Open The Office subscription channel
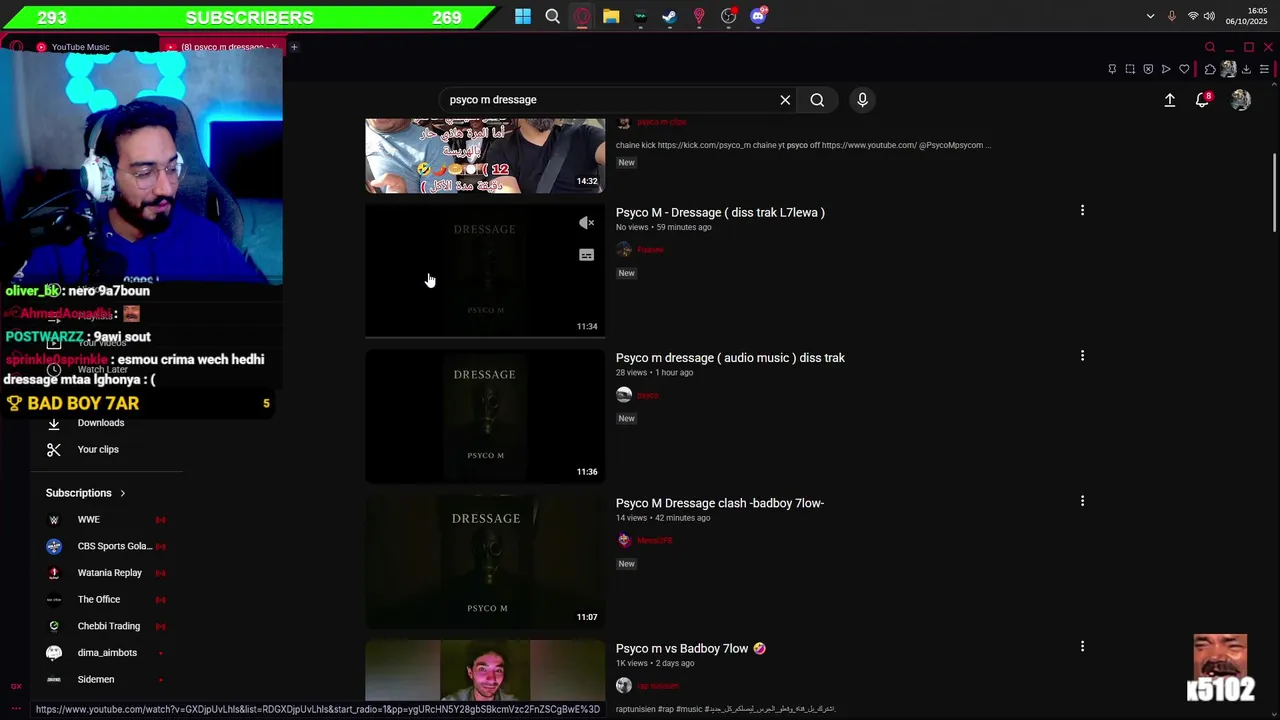The height and width of the screenshot is (720, 1280). [99, 599]
